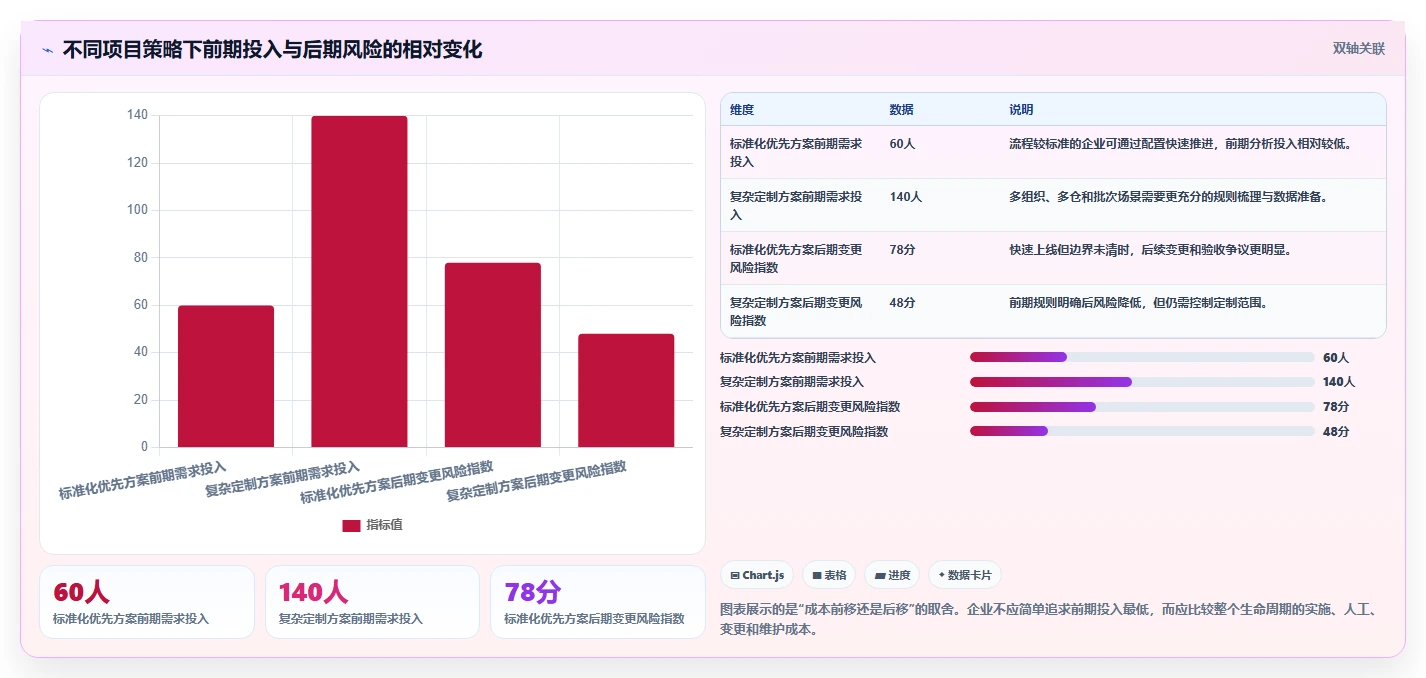This screenshot has height=678, width=1426.
Task: Click the chart bar for 标准化优先方案后期变更风险指数
Action: point(493,355)
